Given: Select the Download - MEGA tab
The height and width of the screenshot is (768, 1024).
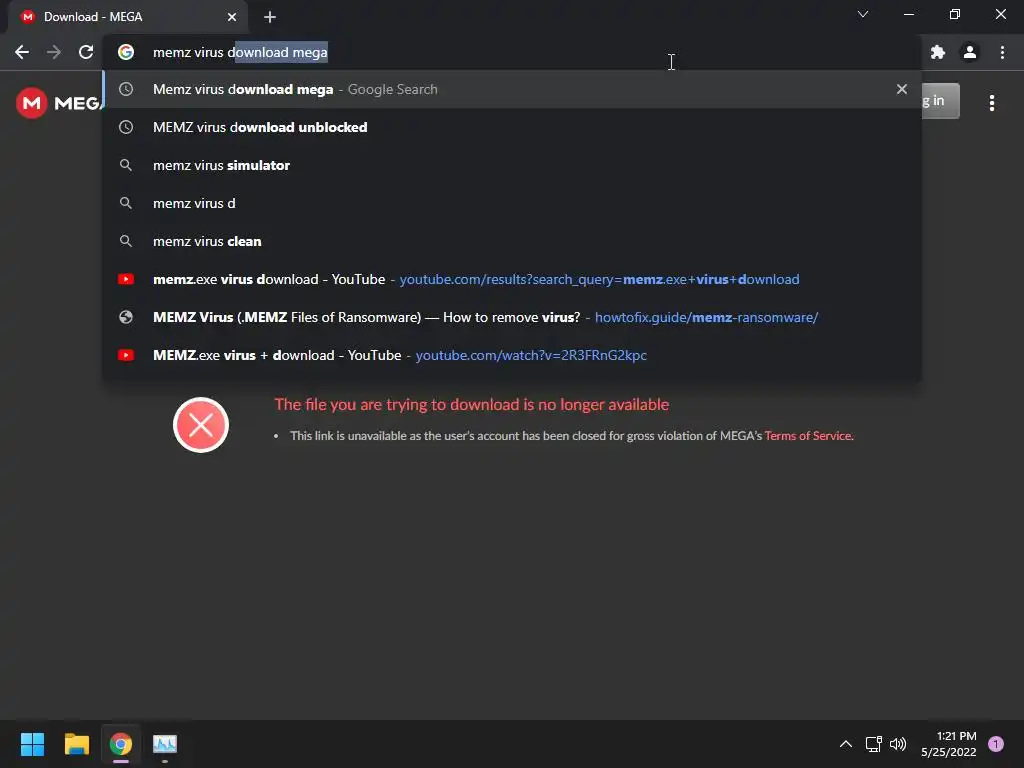Looking at the screenshot, I should [x=127, y=17].
